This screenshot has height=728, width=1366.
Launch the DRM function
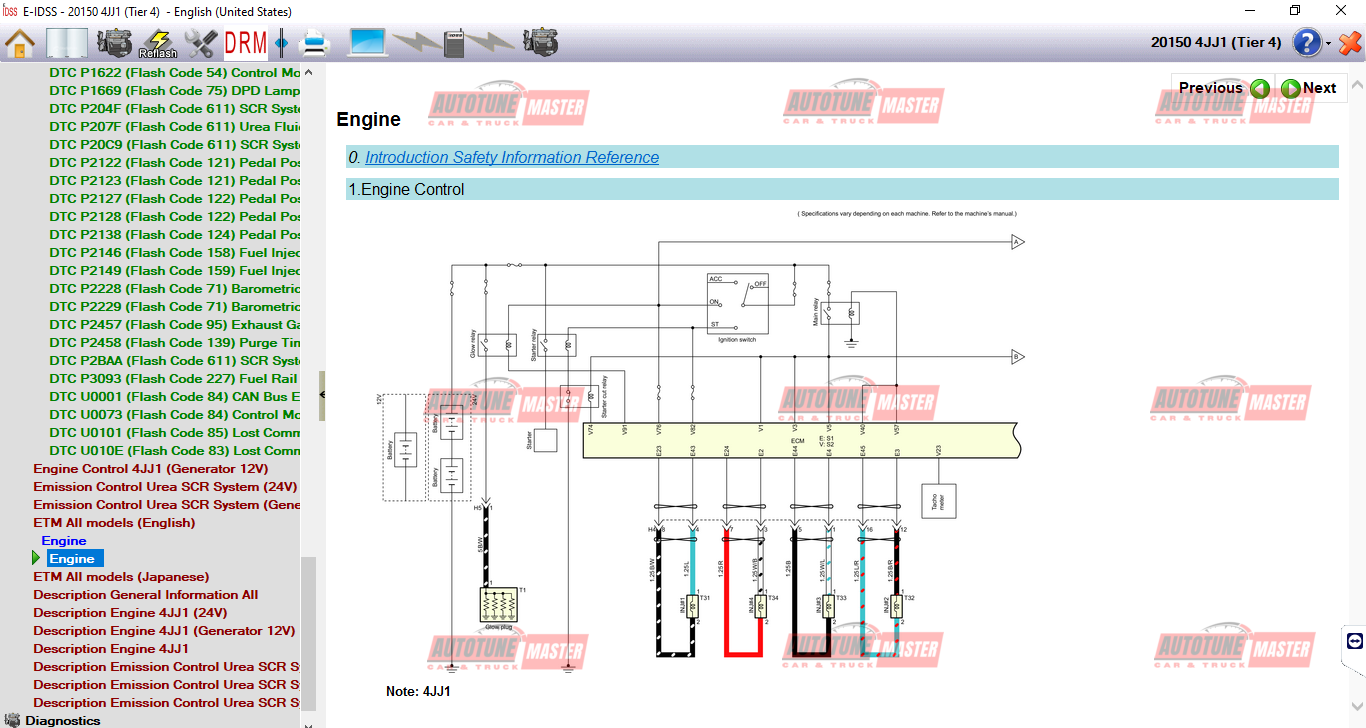click(x=244, y=43)
